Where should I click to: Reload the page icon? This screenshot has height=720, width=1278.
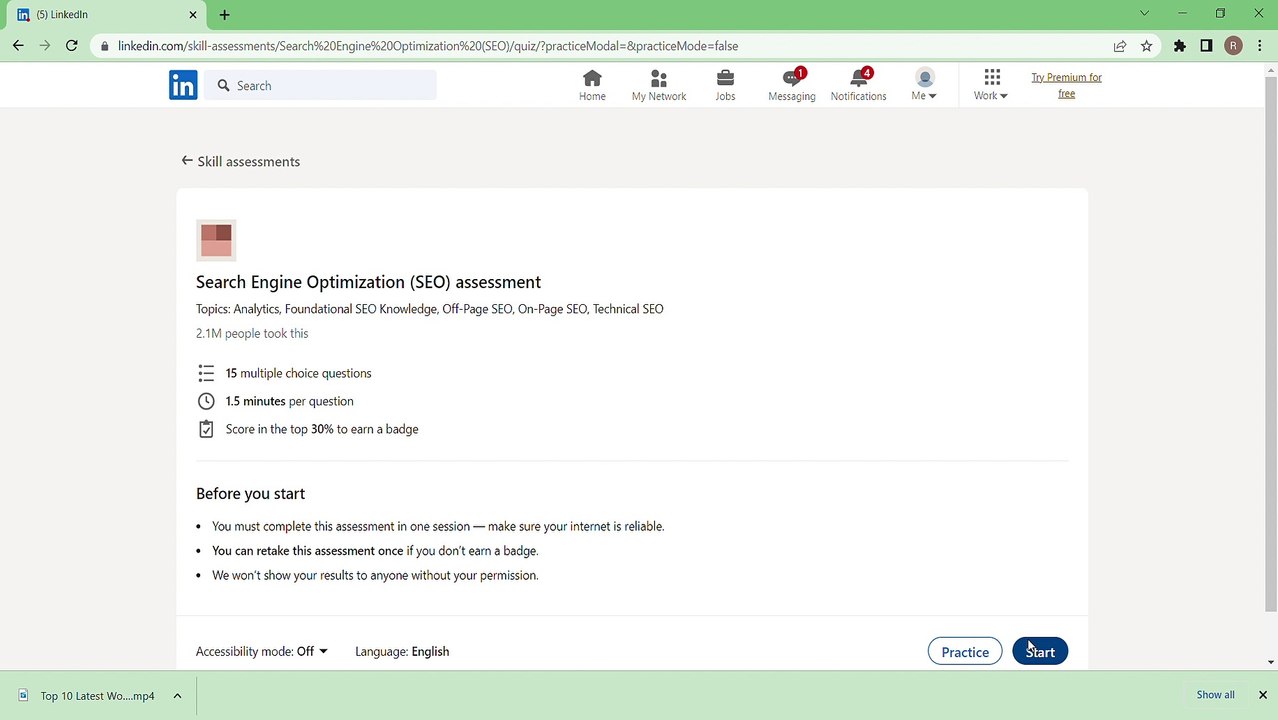[x=72, y=46]
